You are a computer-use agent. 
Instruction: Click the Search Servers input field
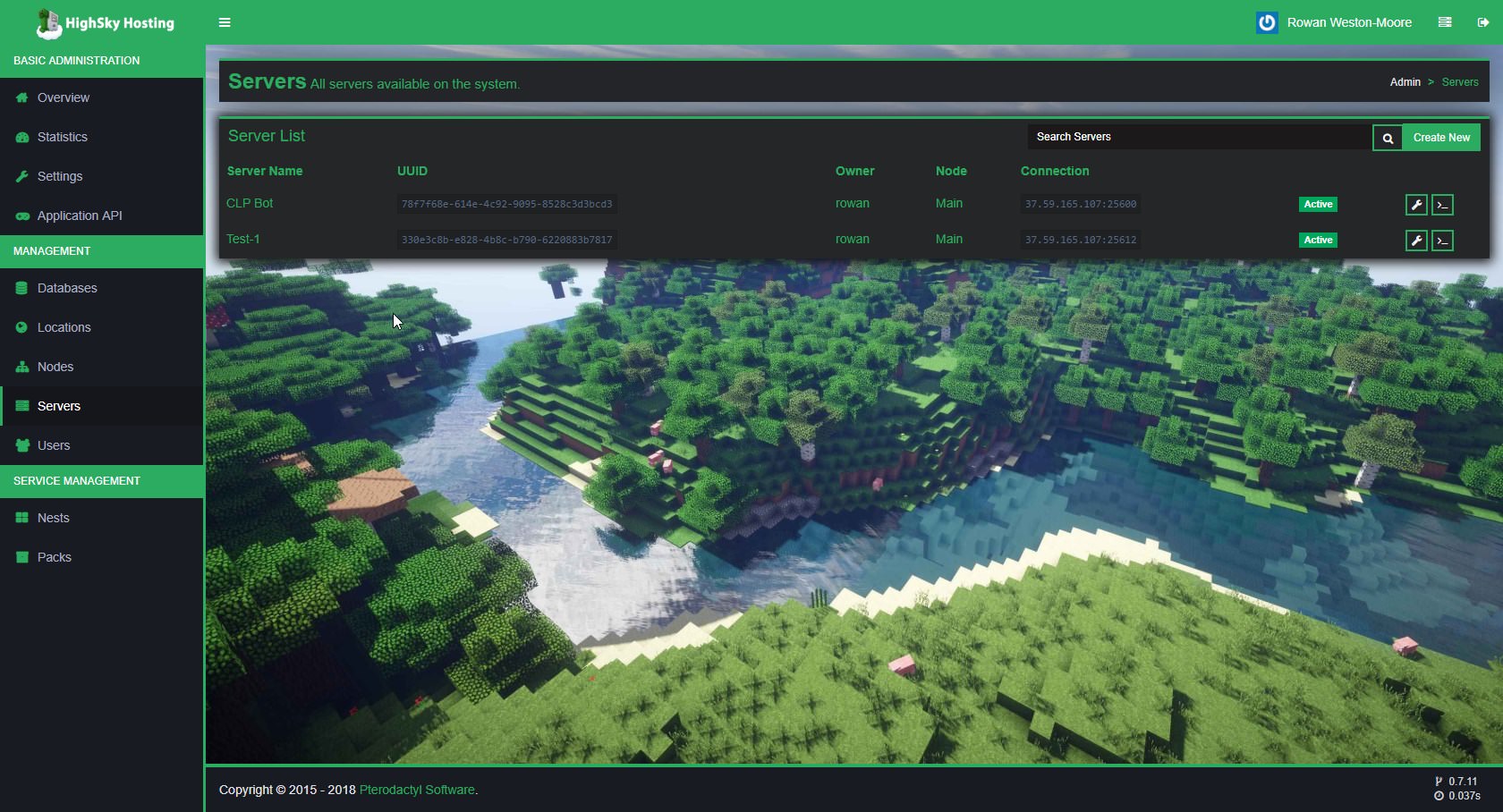(1199, 137)
